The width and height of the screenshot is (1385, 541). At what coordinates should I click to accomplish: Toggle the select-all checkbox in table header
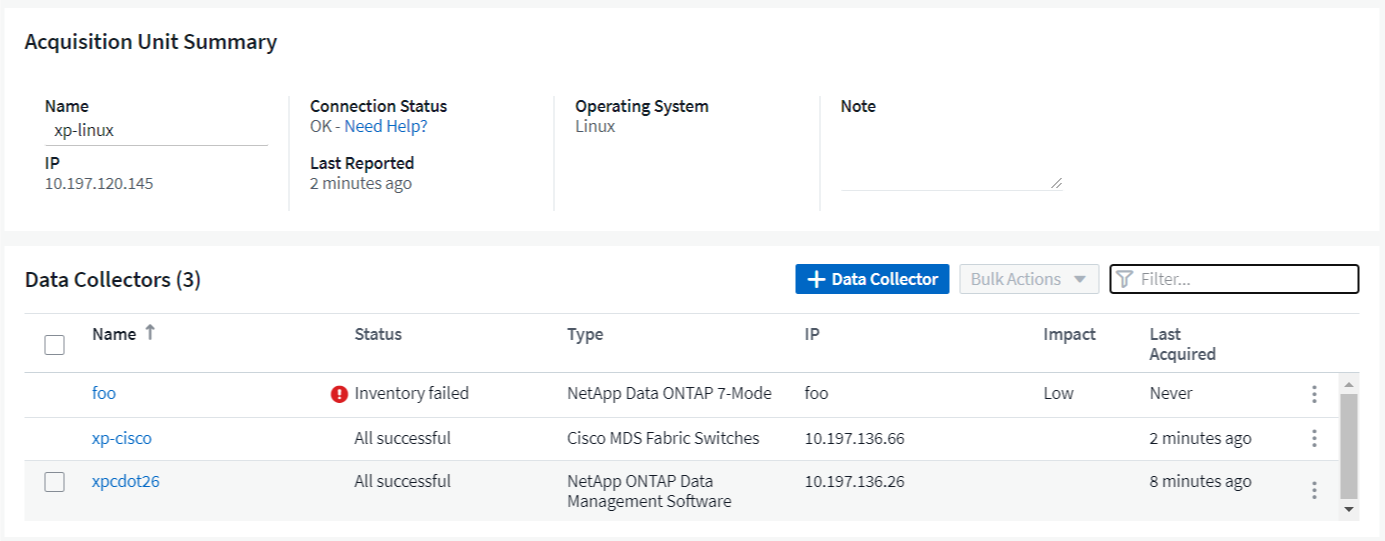pyautogui.click(x=55, y=345)
